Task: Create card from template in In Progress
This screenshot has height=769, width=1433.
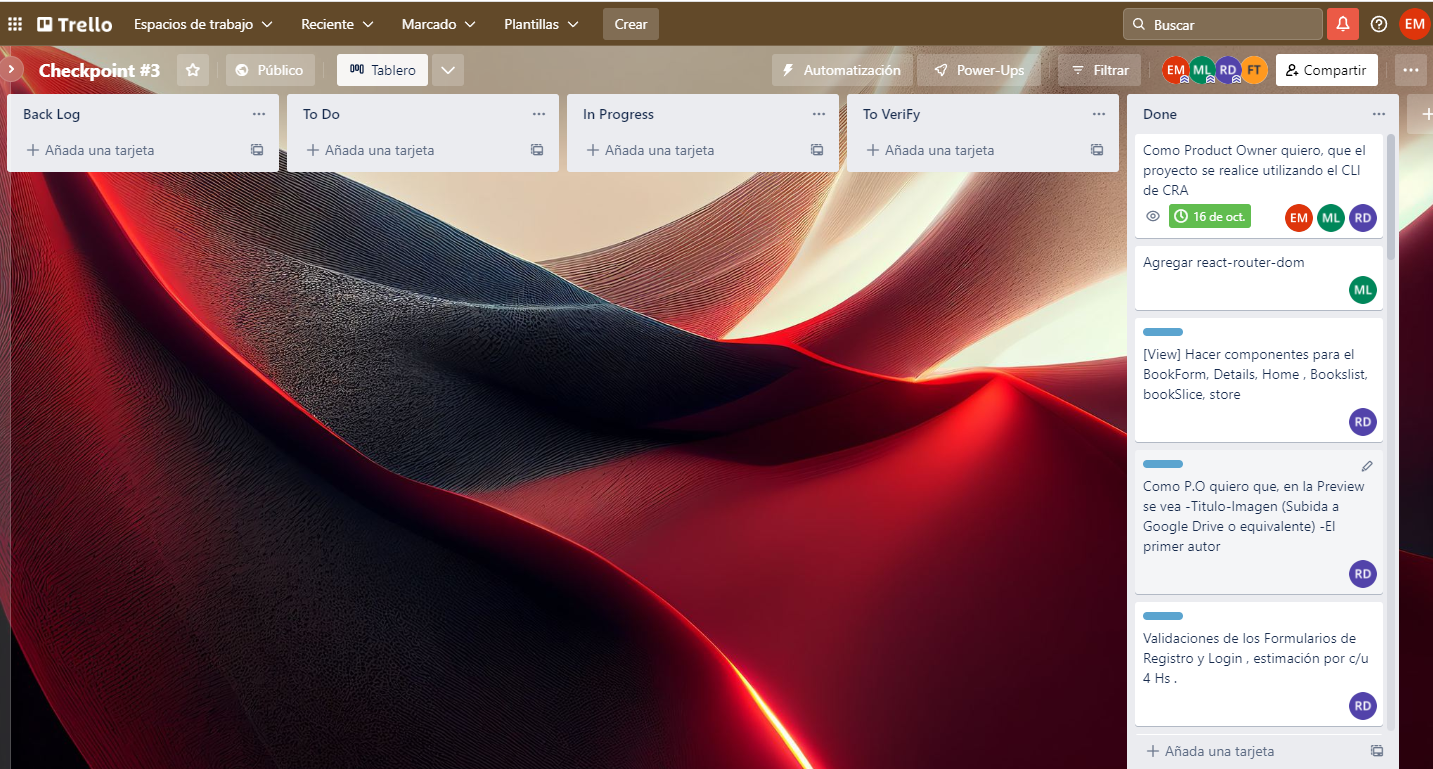Action: (x=817, y=150)
